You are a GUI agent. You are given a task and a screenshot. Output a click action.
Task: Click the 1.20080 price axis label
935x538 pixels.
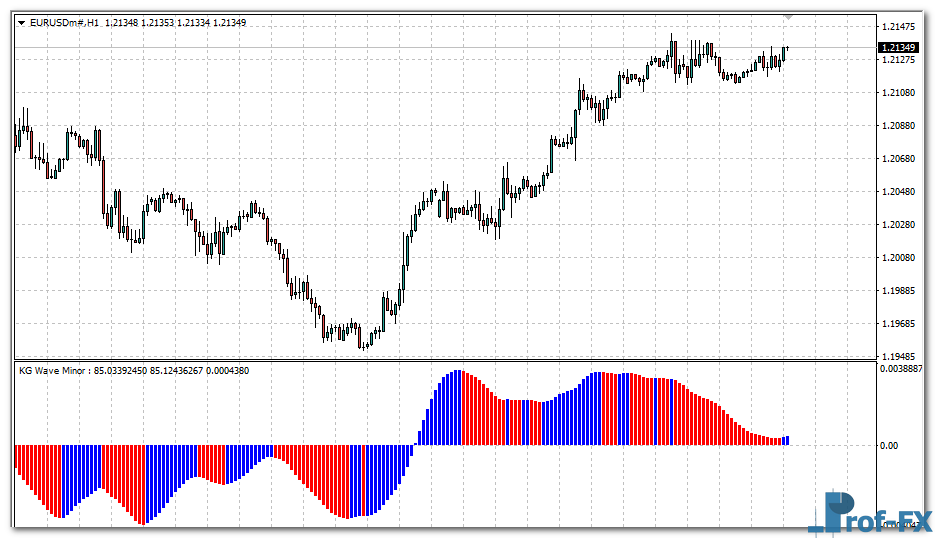900,258
